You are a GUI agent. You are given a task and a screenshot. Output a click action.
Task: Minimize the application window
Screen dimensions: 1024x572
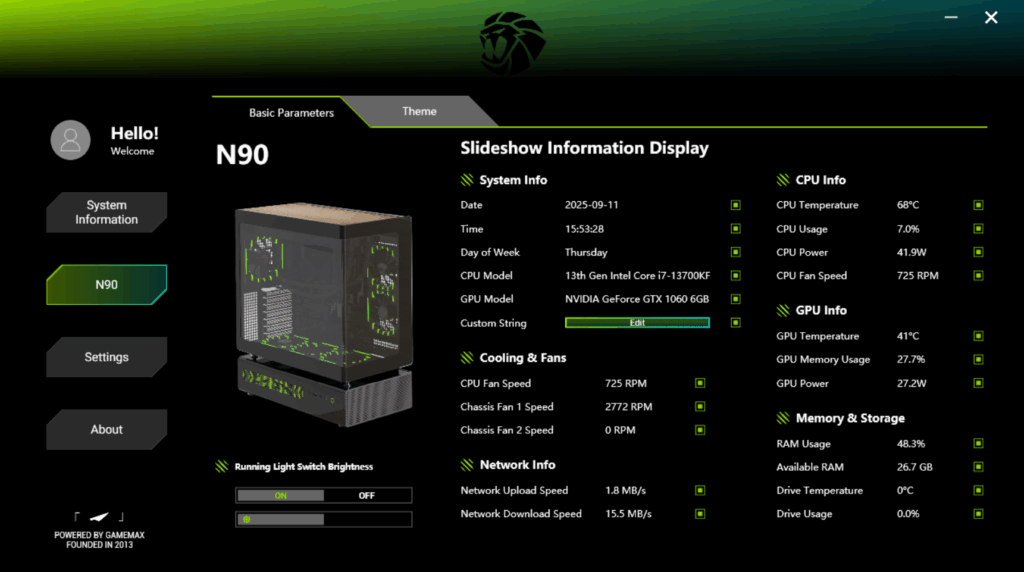(x=951, y=17)
